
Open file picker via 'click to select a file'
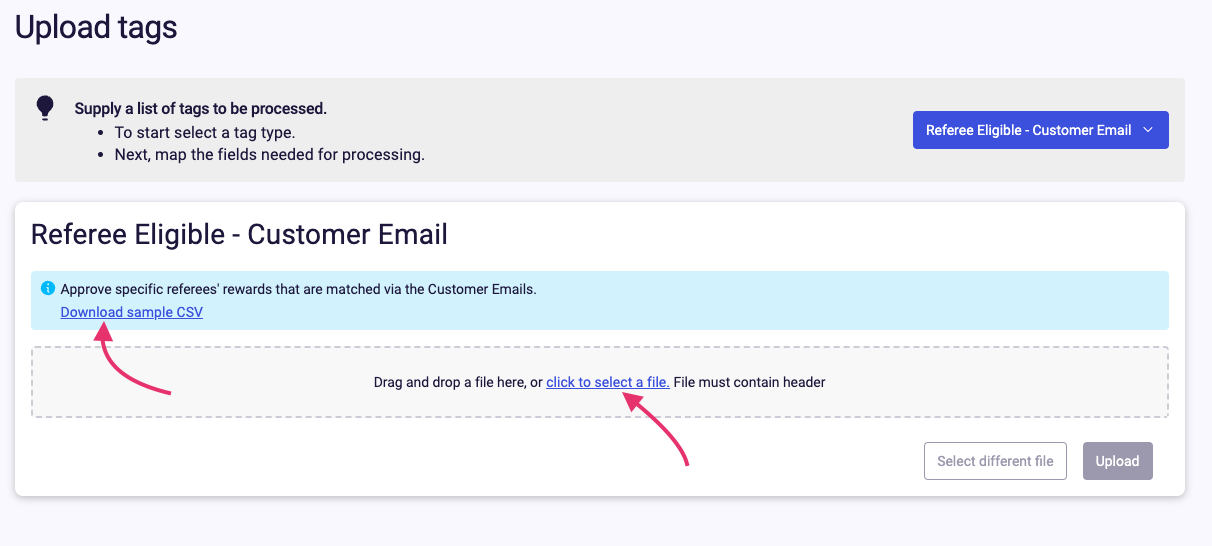point(608,382)
